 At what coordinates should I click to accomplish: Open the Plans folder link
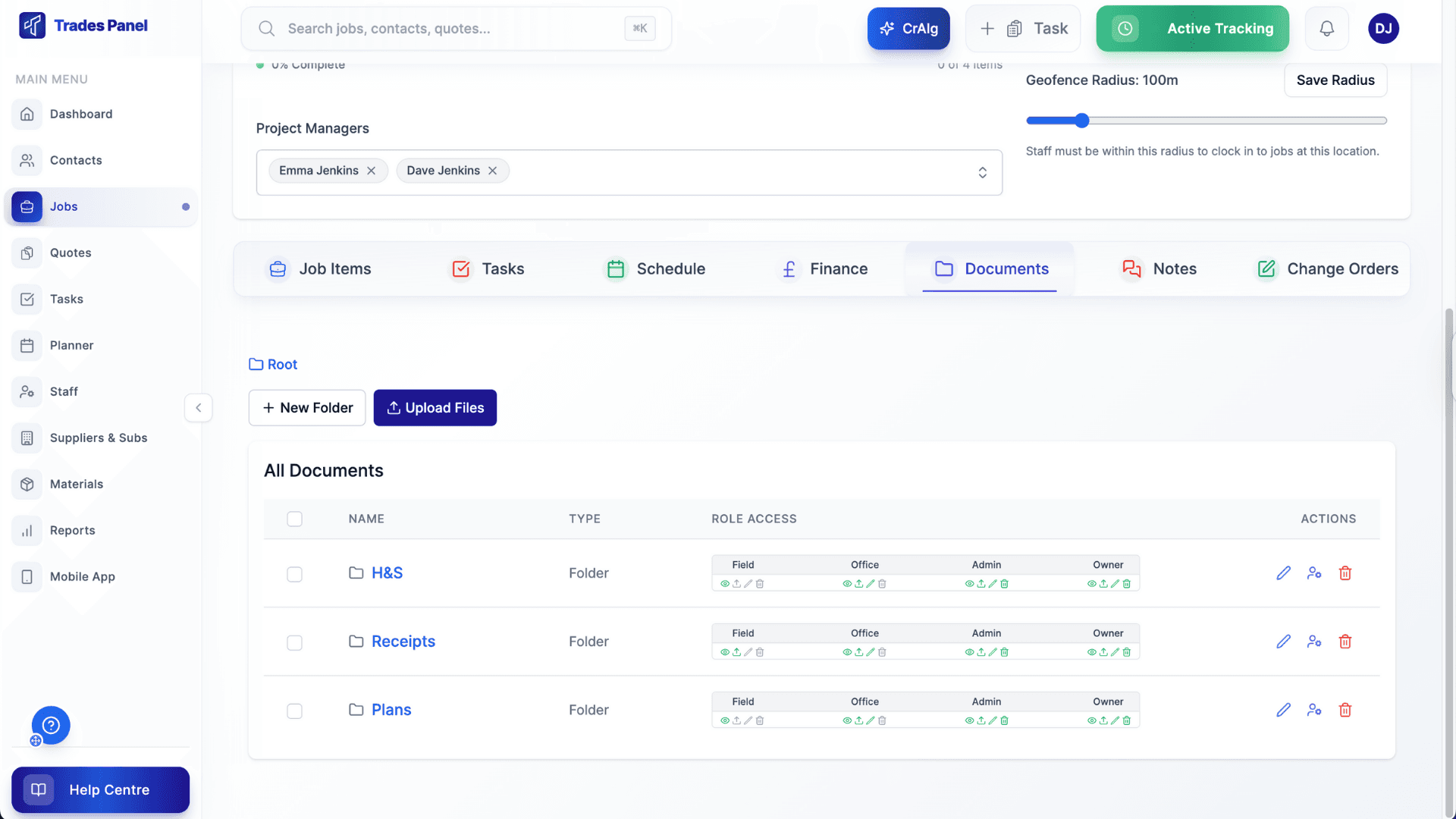[x=391, y=709]
